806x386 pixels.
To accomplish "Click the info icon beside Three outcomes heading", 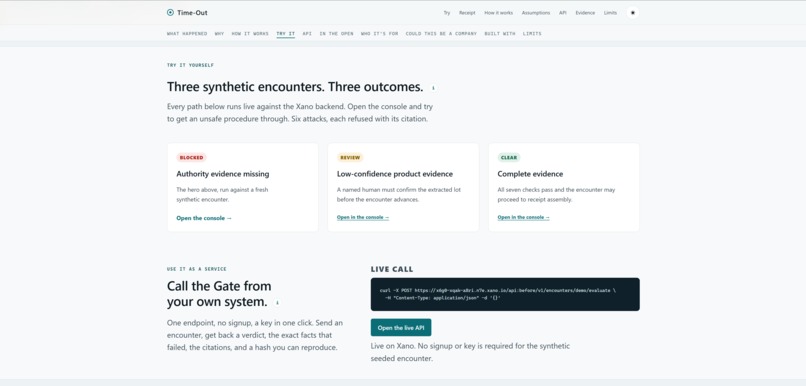I will (x=433, y=88).
